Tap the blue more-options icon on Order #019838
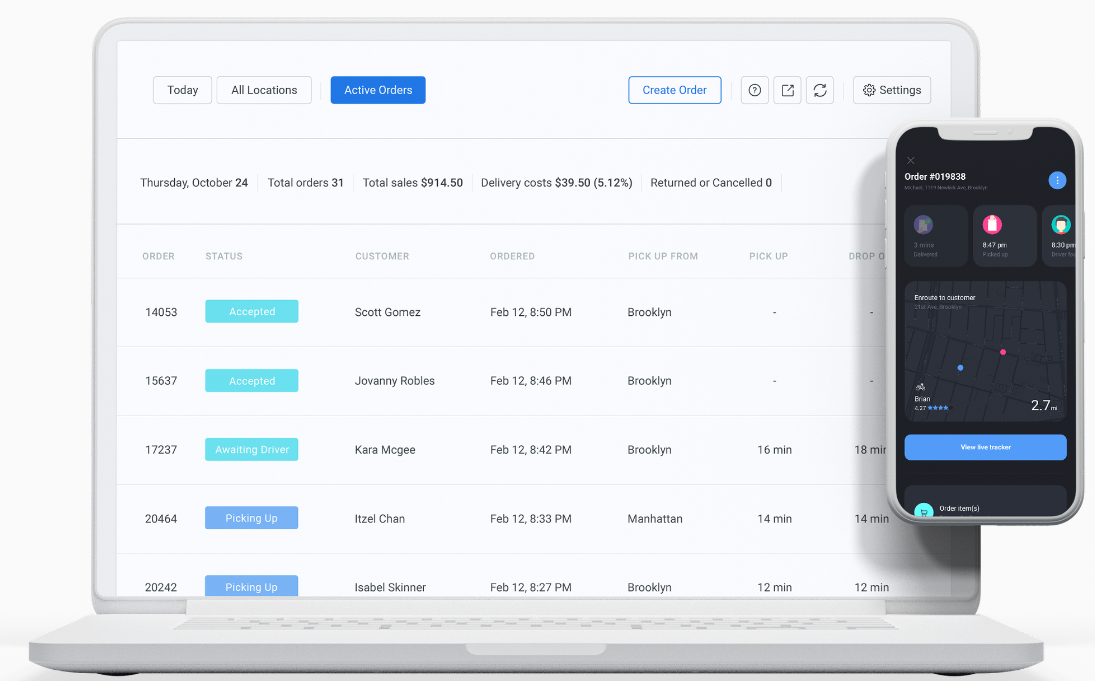 pos(1057,181)
